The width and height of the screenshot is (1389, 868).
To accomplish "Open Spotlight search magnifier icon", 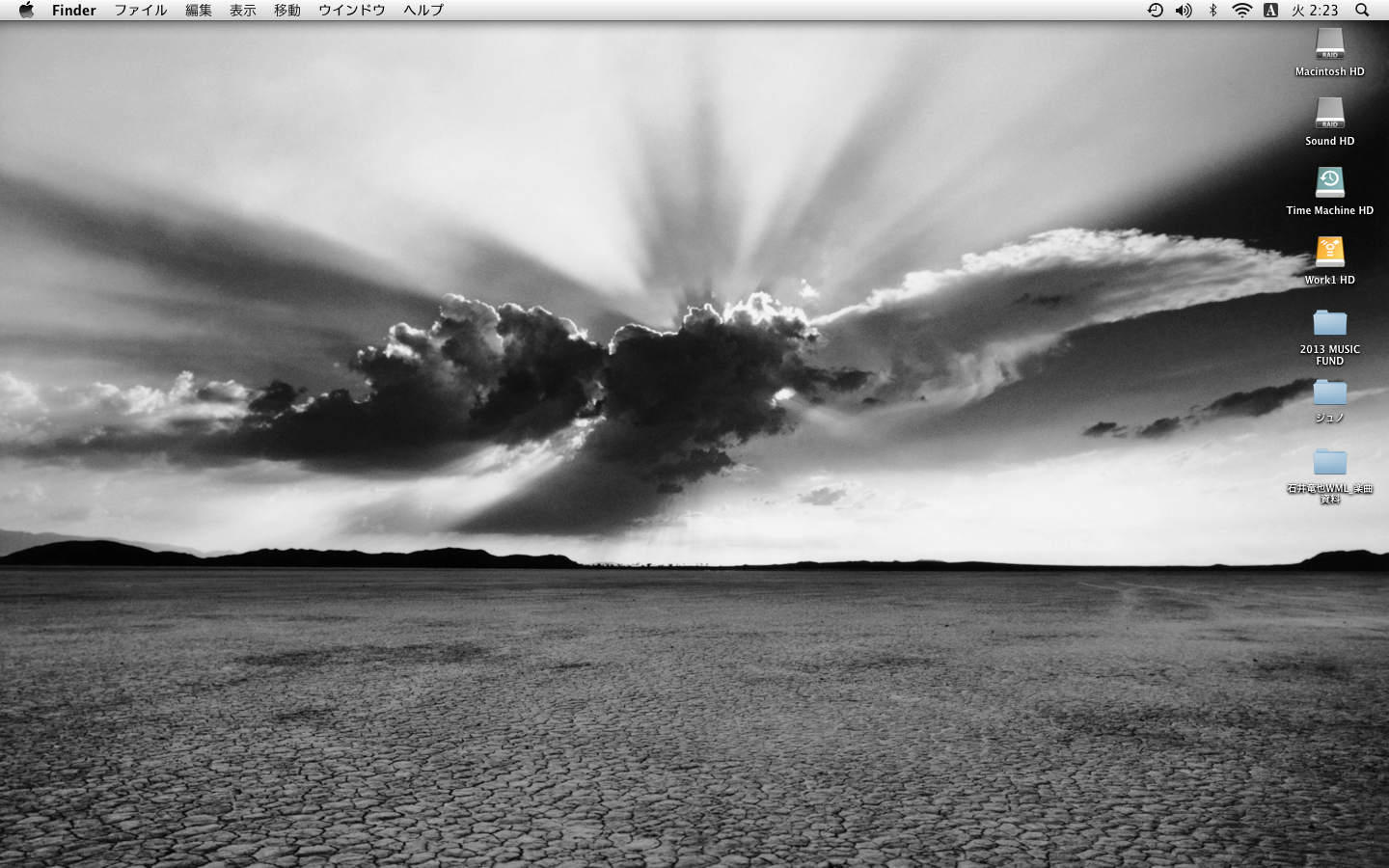I will (1362, 10).
